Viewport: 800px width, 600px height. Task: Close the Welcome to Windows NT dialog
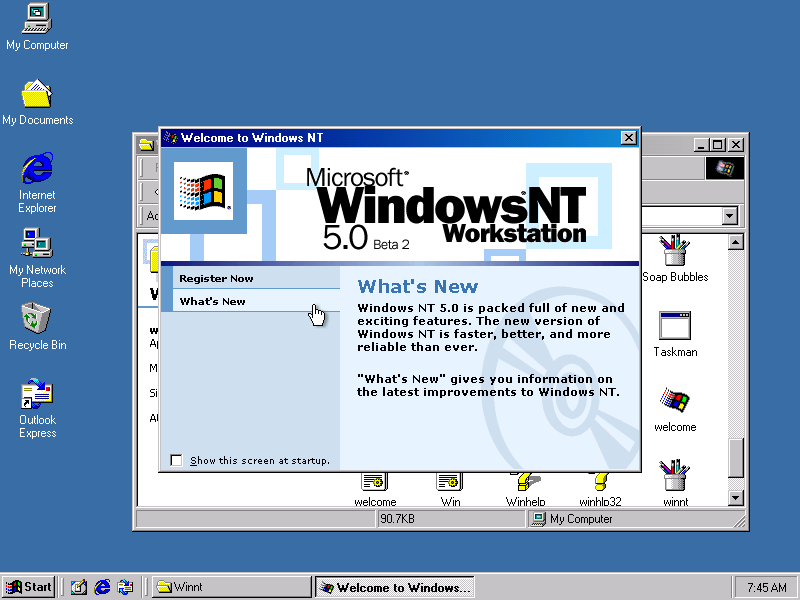(628, 138)
